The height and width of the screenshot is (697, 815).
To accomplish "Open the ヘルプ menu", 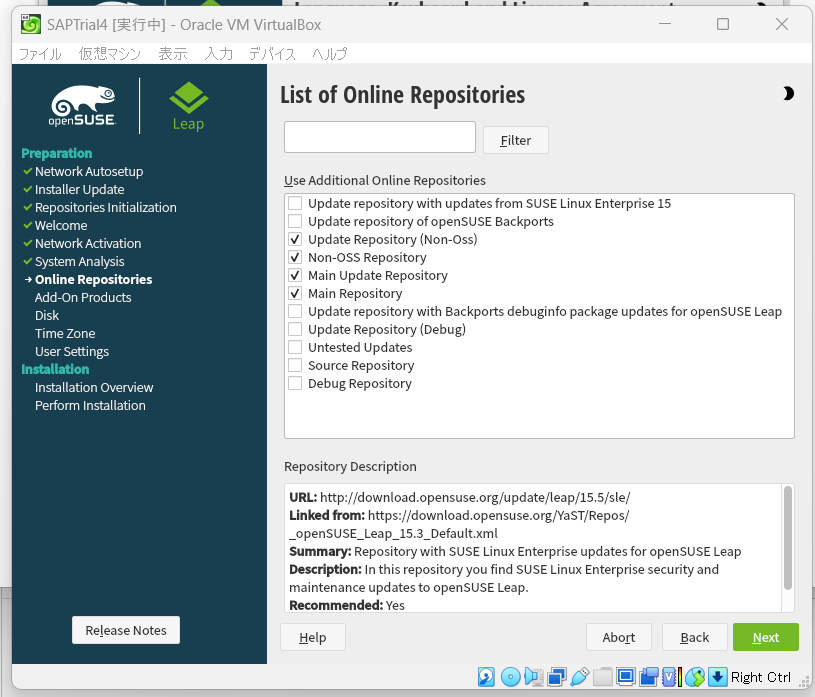I will click(330, 54).
